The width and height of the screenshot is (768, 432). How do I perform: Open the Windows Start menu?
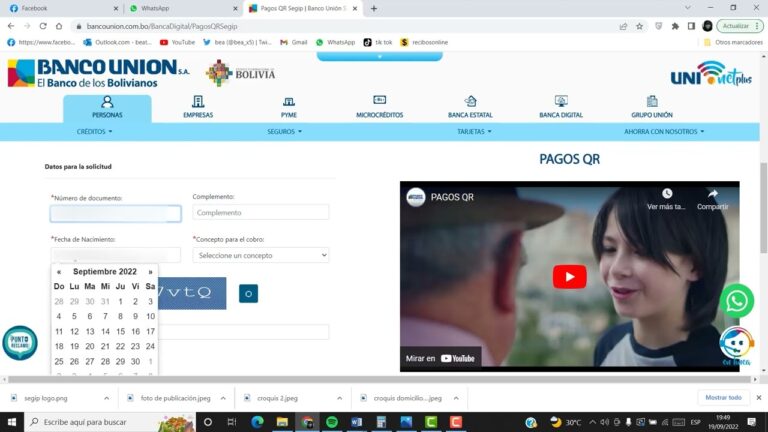(x=12, y=422)
